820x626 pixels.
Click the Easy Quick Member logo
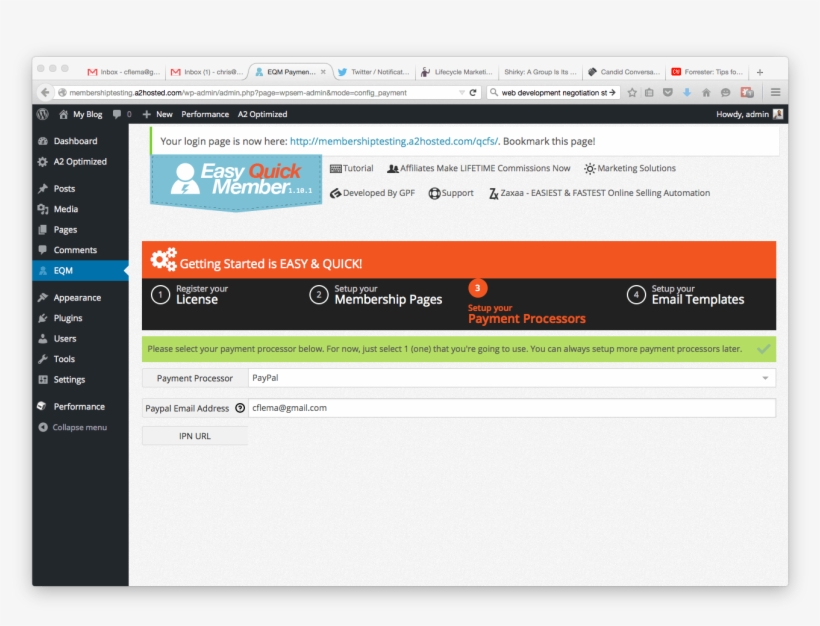pos(236,181)
